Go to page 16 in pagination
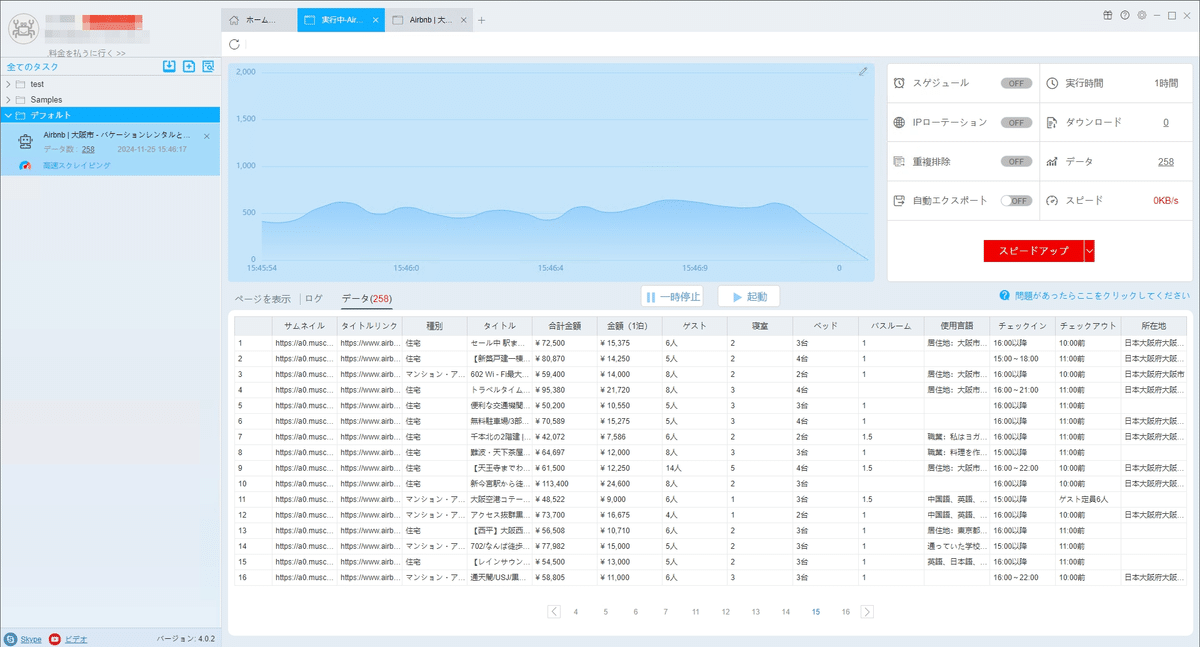The image size is (1200, 647). click(x=846, y=612)
